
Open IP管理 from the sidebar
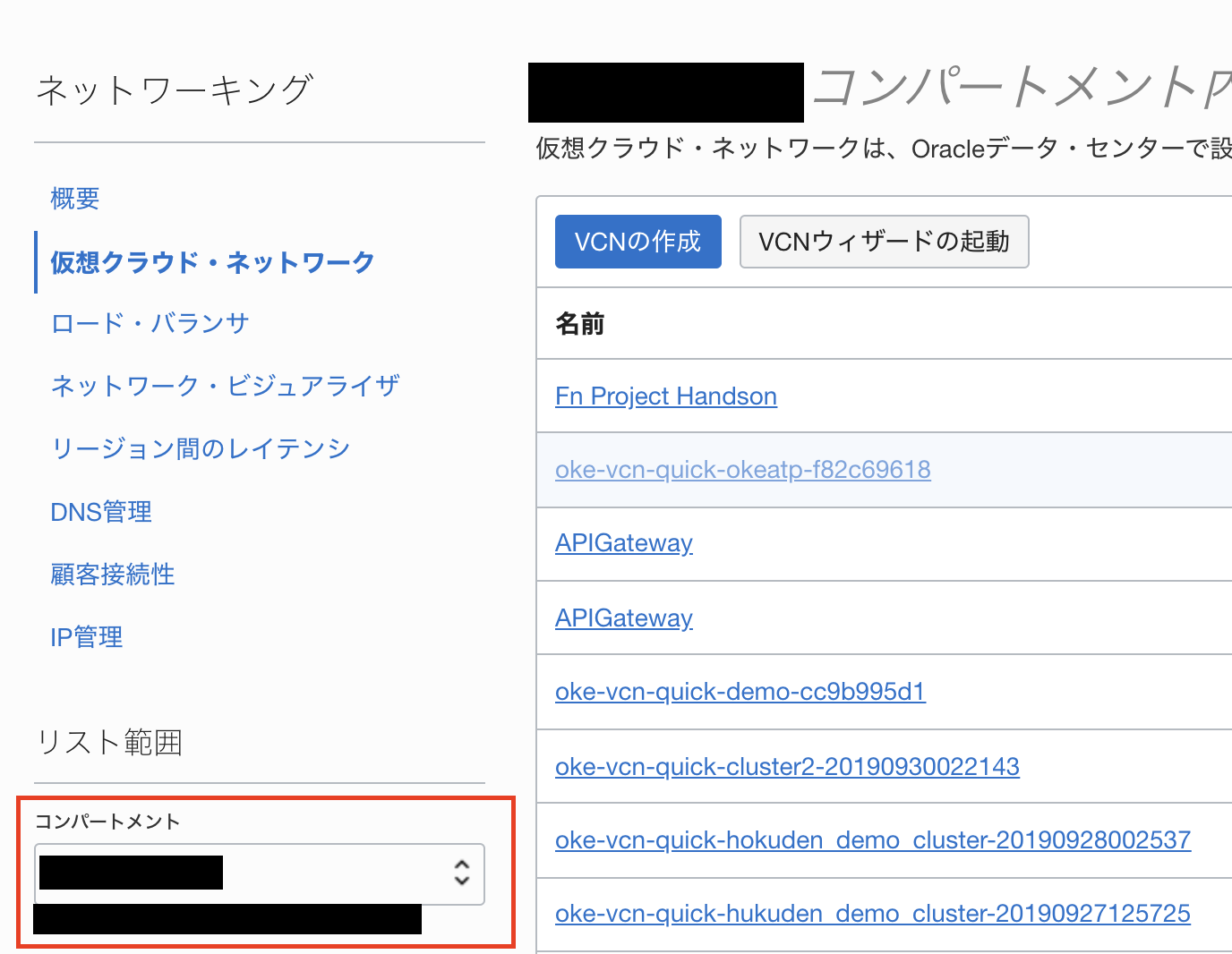[x=87, y=637]
